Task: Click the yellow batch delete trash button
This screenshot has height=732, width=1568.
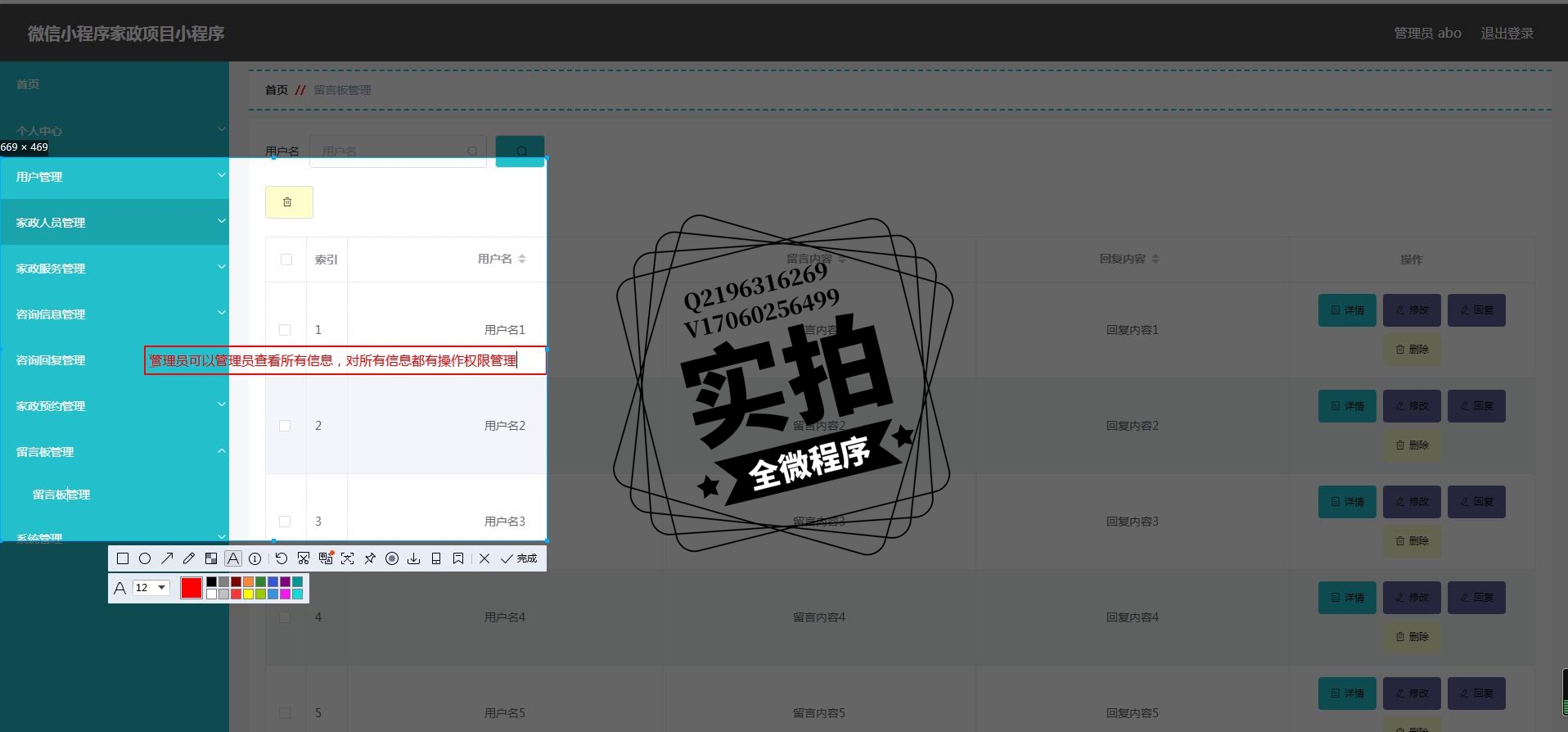Action: 289,202
